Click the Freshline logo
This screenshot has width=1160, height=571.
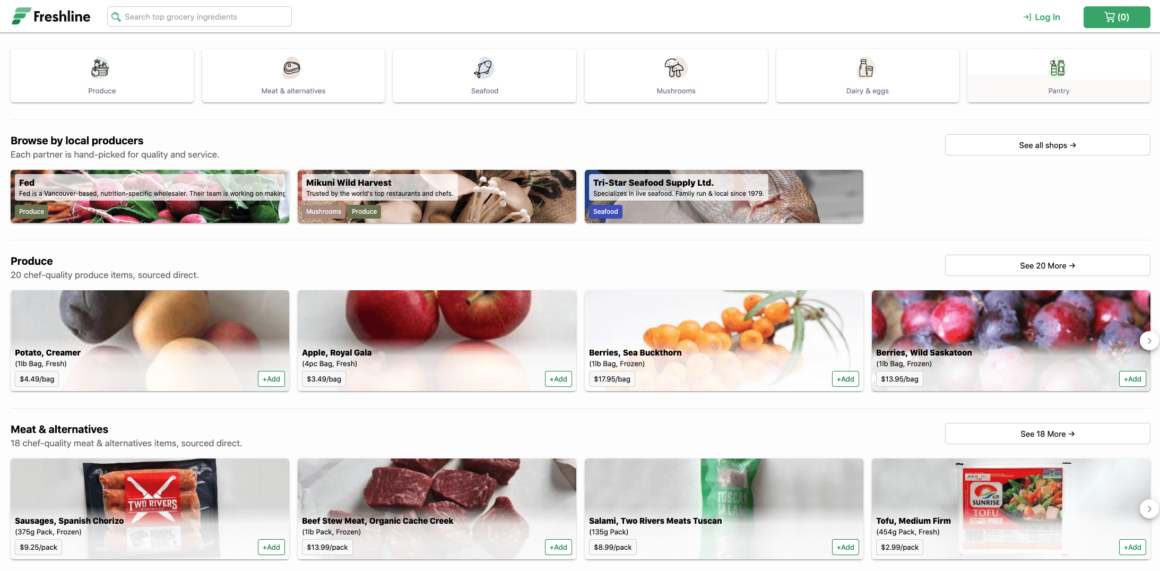click(51, 16)
